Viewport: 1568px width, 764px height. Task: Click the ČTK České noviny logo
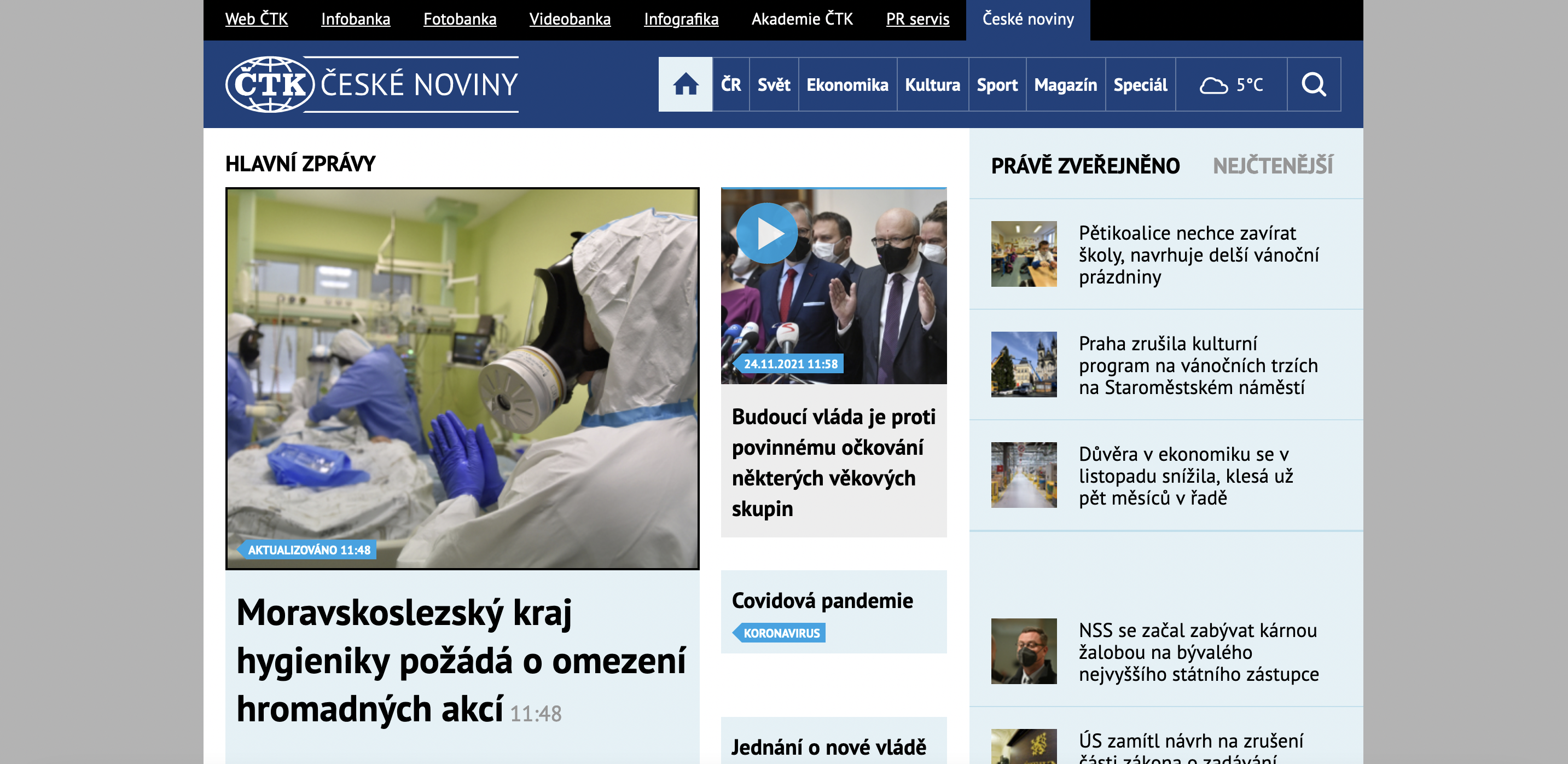pos(372,85)
